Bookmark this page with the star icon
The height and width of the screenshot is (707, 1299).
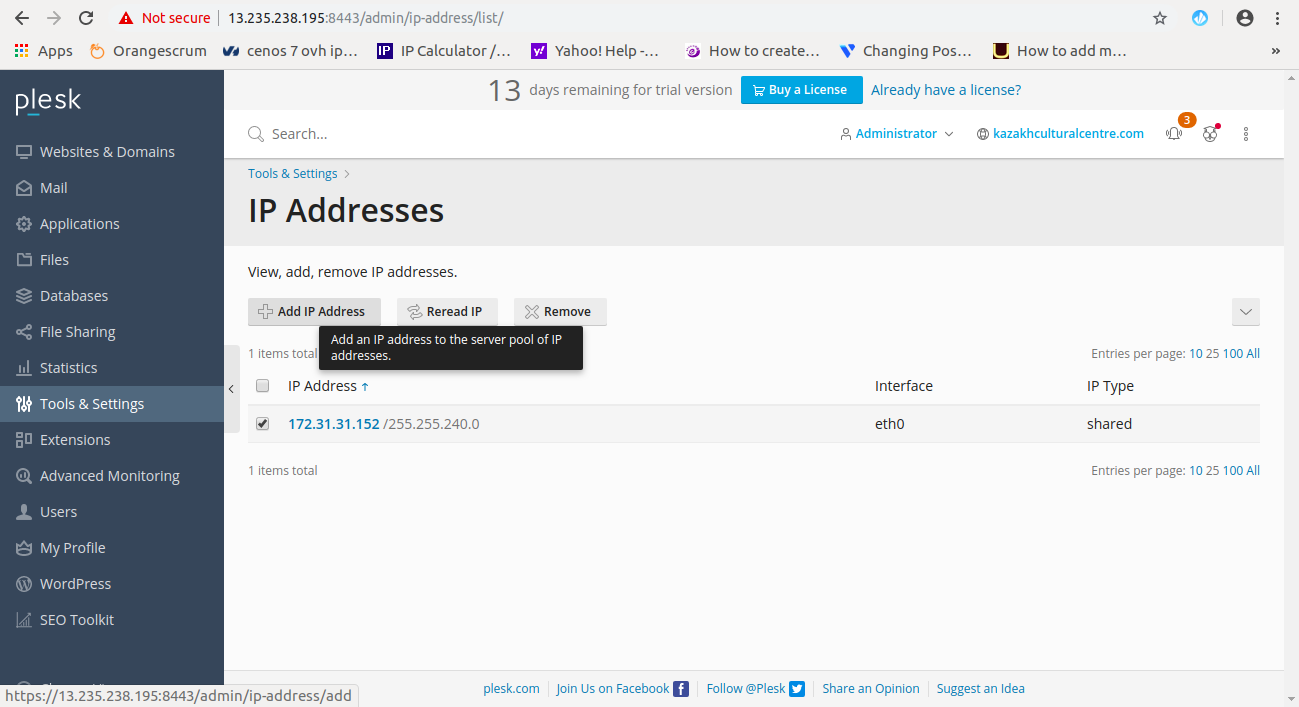click(1160, 18)
